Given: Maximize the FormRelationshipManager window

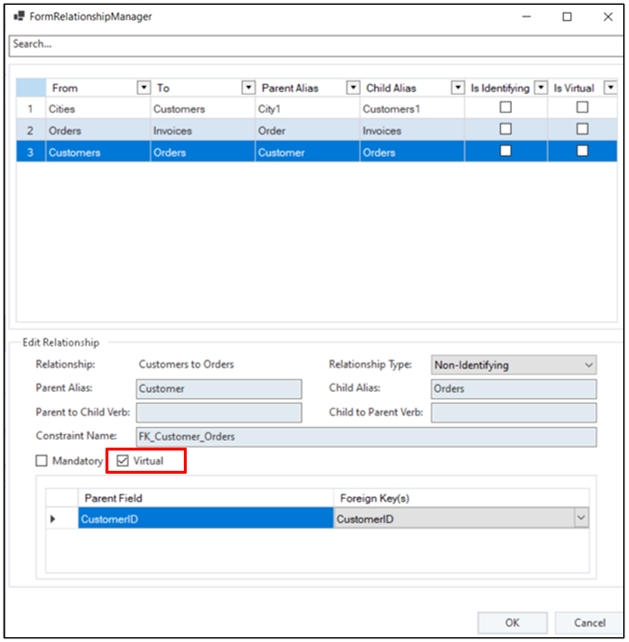Looking at the screenshot, I should (x=567, y=17).
